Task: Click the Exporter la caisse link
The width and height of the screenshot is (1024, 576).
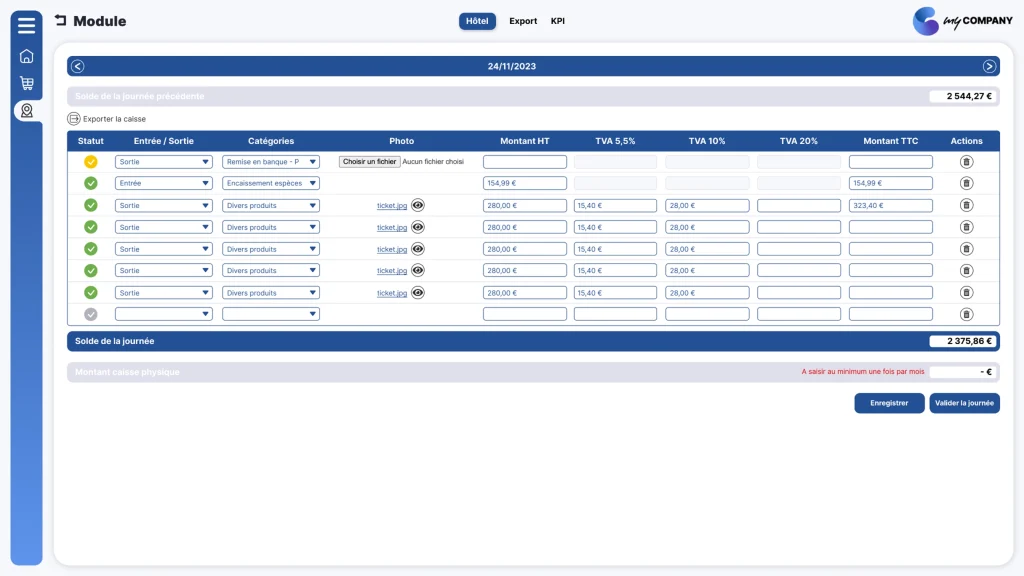Action: (x=114, y=119)
